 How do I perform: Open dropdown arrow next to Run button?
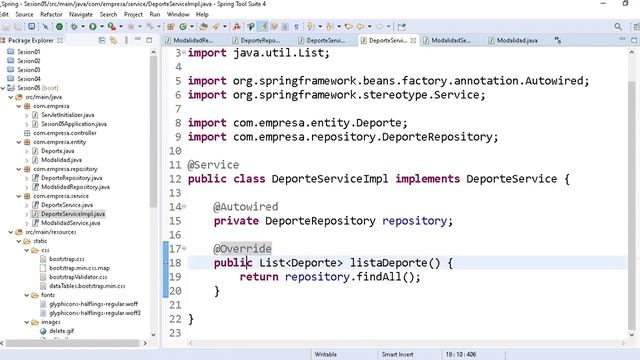[x=102, y=27]
